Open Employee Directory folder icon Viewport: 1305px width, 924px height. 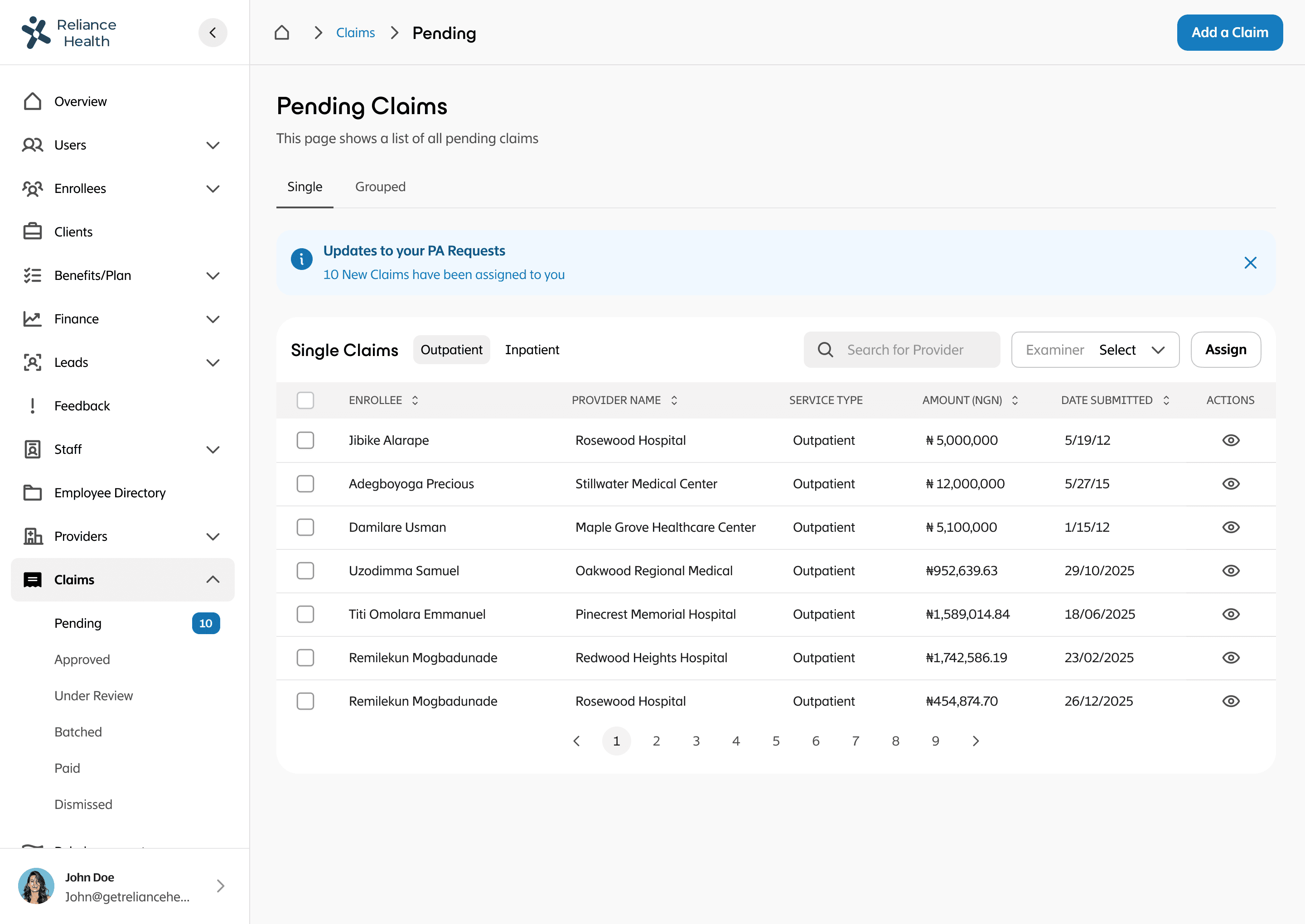[x=33, y=493]
